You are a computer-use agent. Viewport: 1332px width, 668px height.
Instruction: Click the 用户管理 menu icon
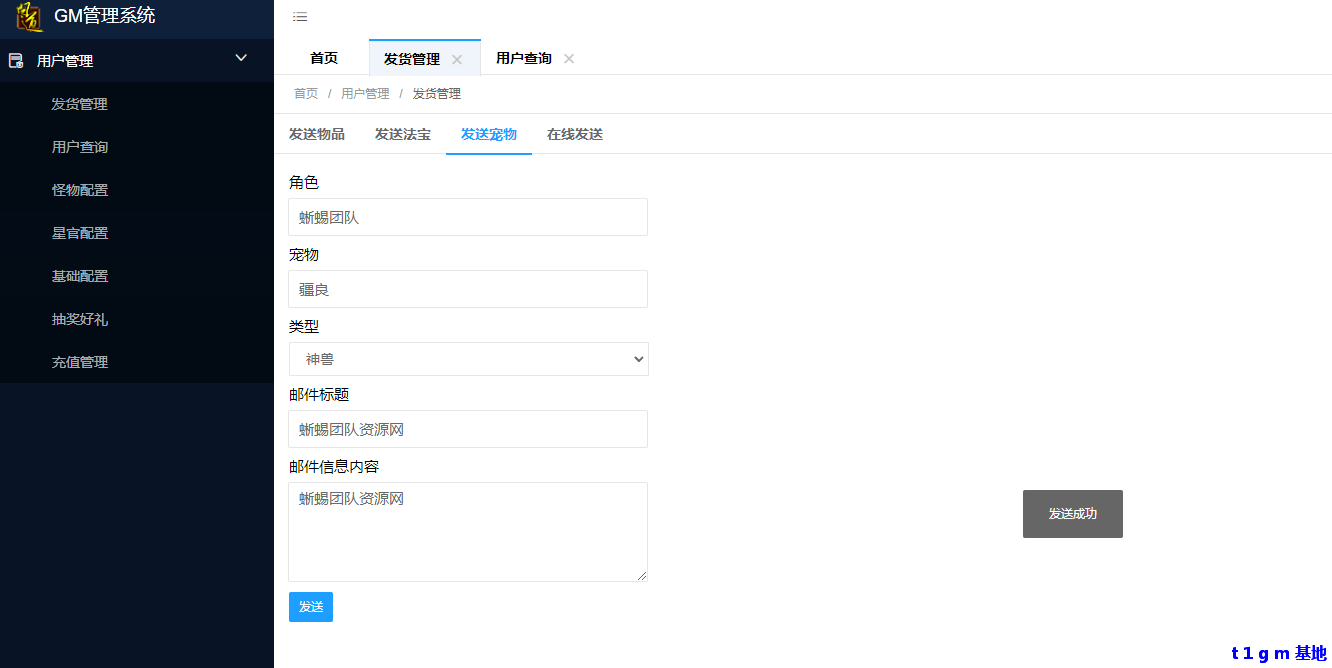(x=16, y=61)
